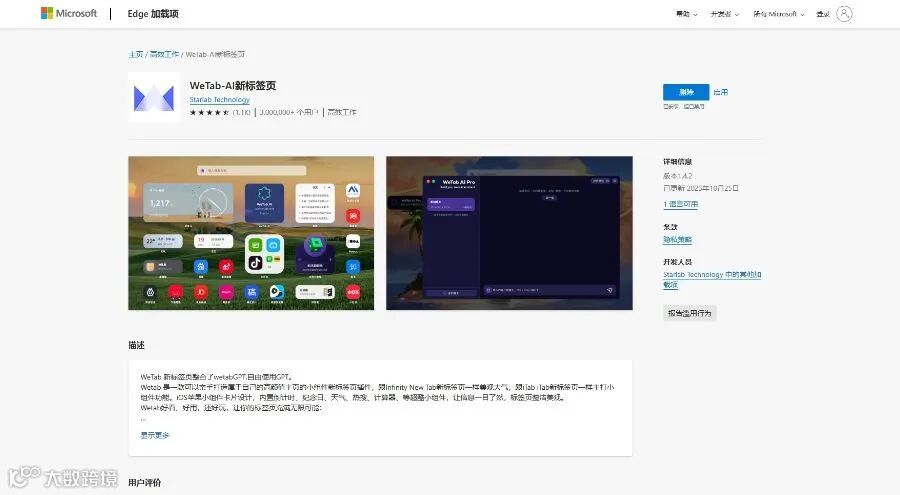Click the 启用 link beside 删除

(x=720, y=92)
